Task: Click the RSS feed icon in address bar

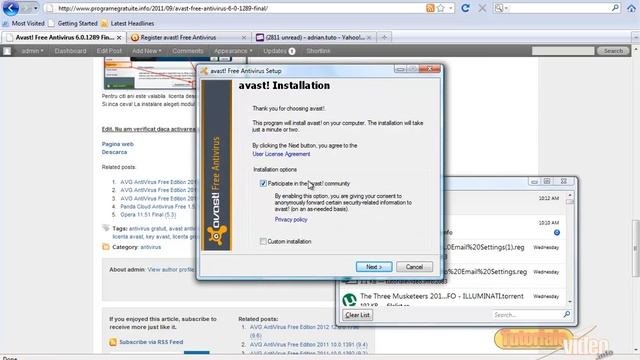Action: point(430,8)
